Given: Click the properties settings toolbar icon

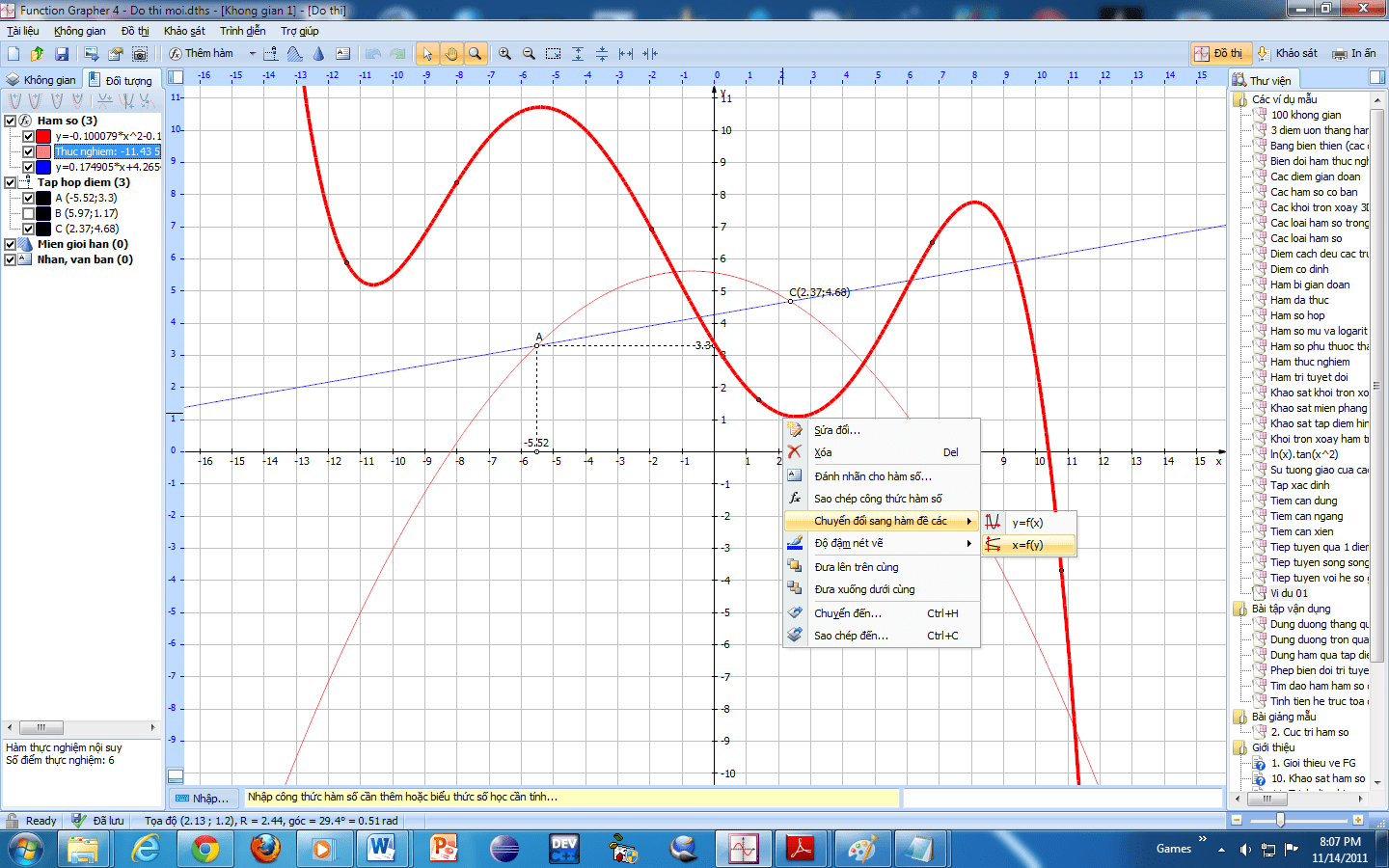Looking at the screenshot, I should click(x=116, y=54).
